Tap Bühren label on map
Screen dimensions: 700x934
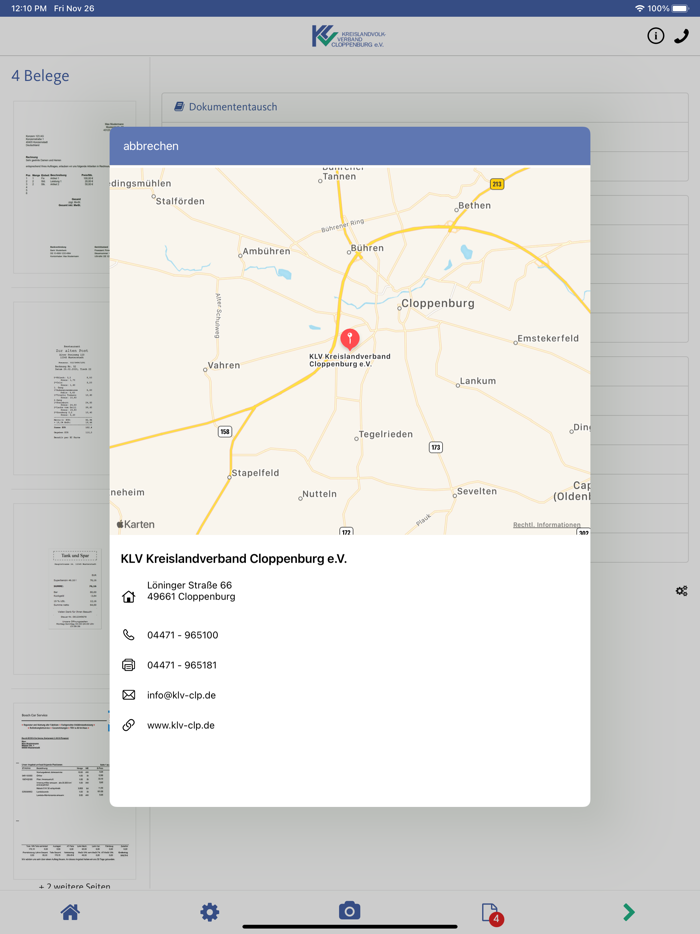tap(367, 248)
